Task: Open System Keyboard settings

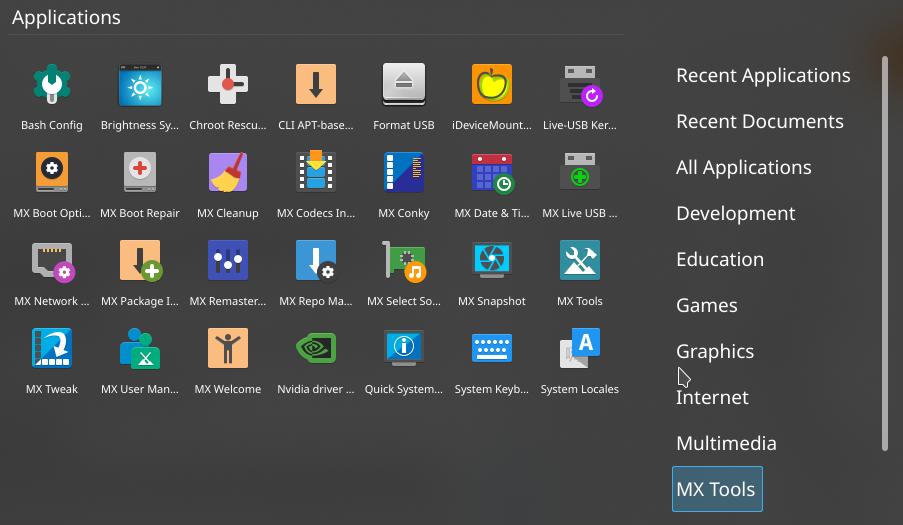Action: pyautogui.click(x=492, y=348)
